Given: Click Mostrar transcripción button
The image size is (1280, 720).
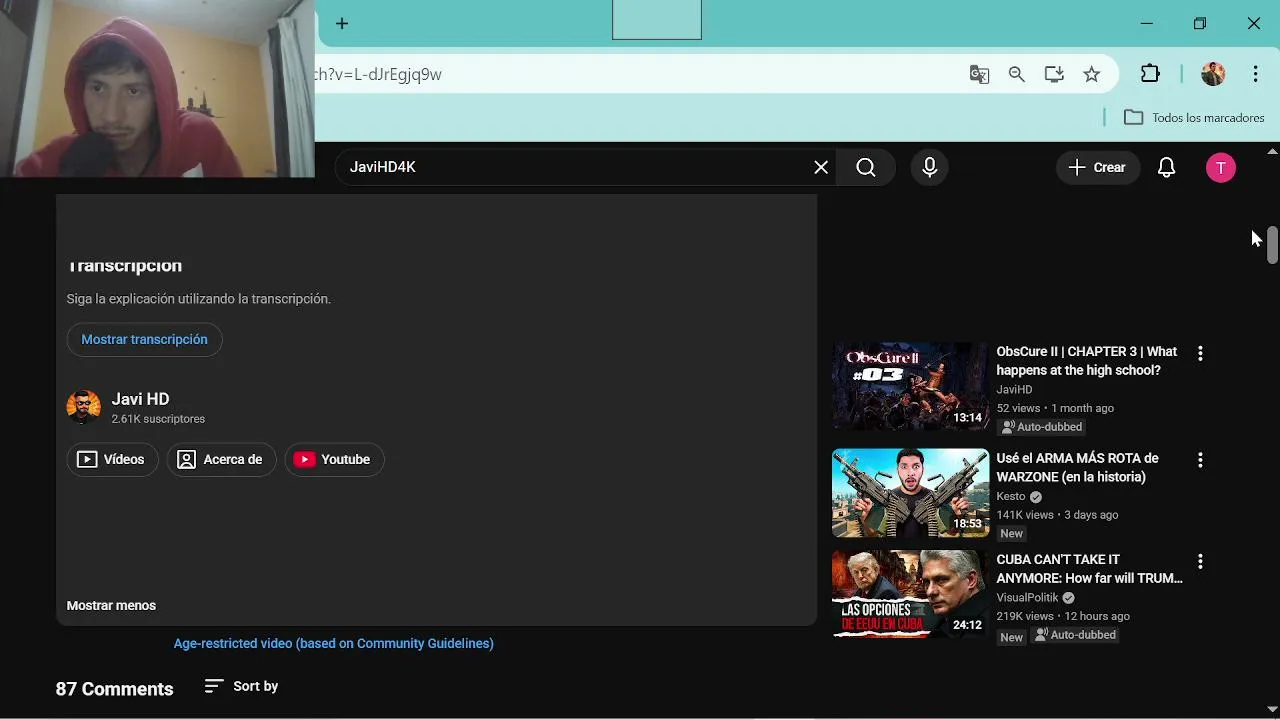Looking at the screenshot, I should [144, 339].
